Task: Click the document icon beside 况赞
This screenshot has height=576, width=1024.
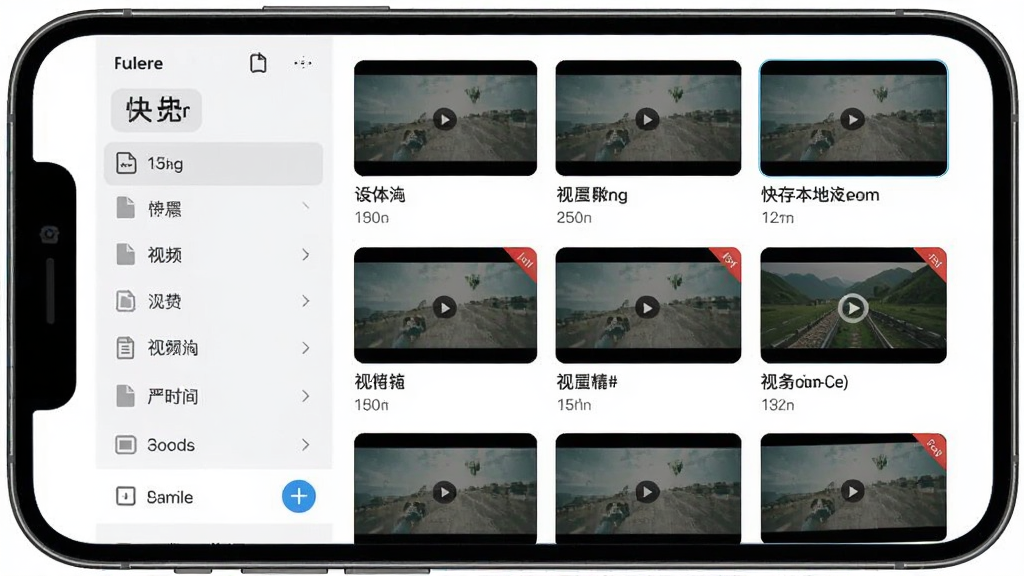Action: click(125, 300)
